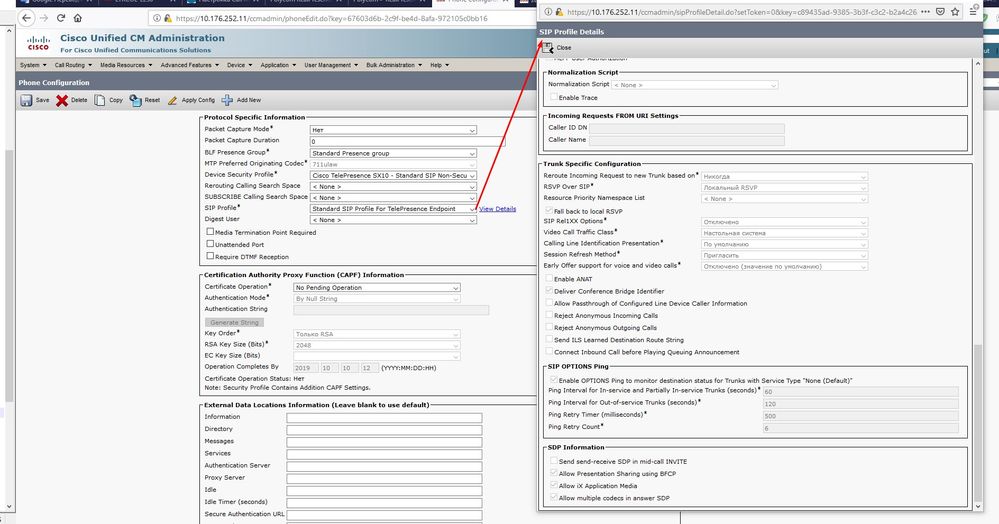
Task: Open Packet Capture Mode dropdown
Action: pos(393,130)
